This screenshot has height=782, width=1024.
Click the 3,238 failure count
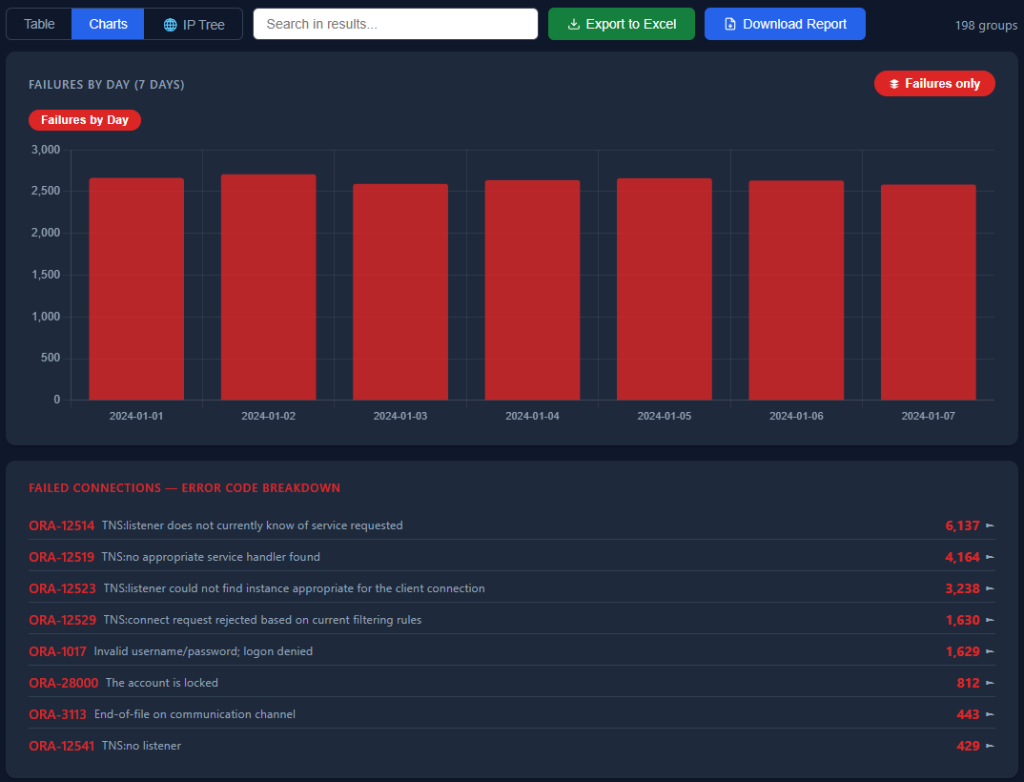click(962, 589)
